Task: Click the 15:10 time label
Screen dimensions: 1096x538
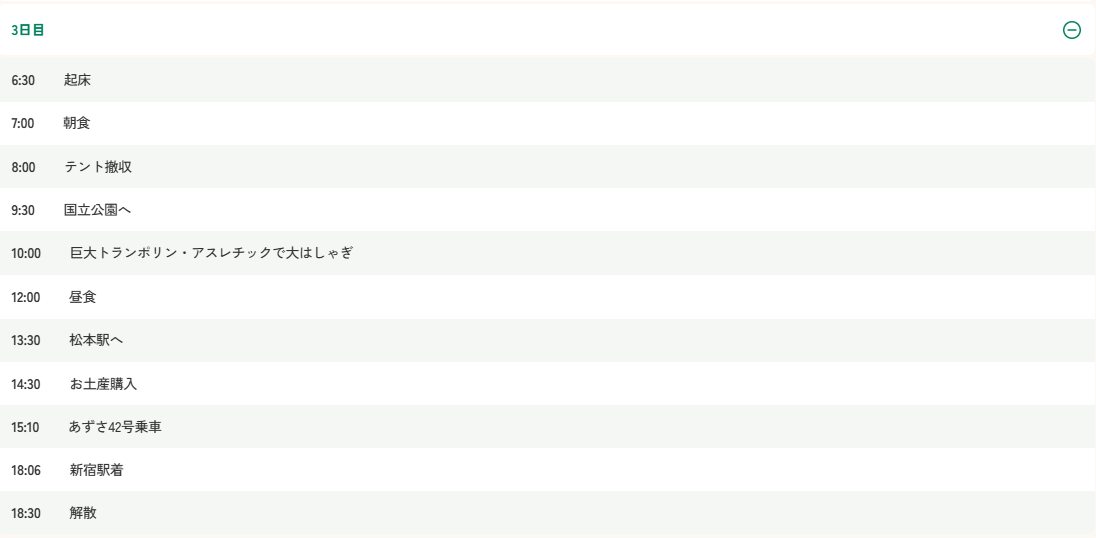Action: [x=25, y=427]
